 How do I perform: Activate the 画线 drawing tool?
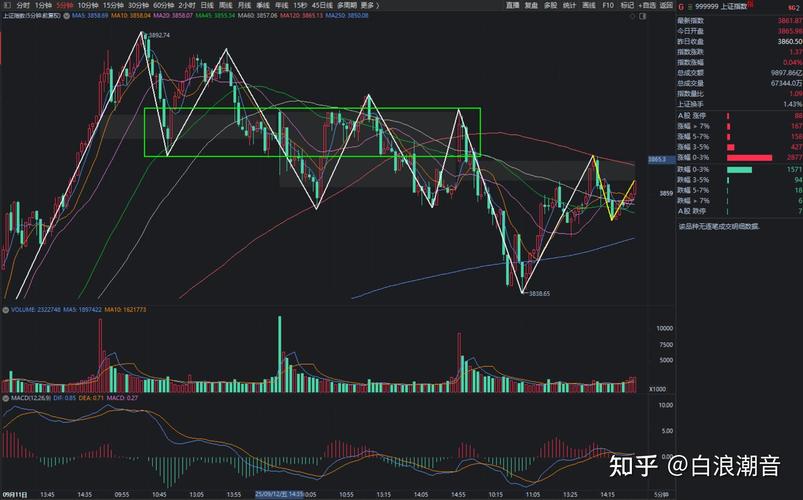[588, 5]
